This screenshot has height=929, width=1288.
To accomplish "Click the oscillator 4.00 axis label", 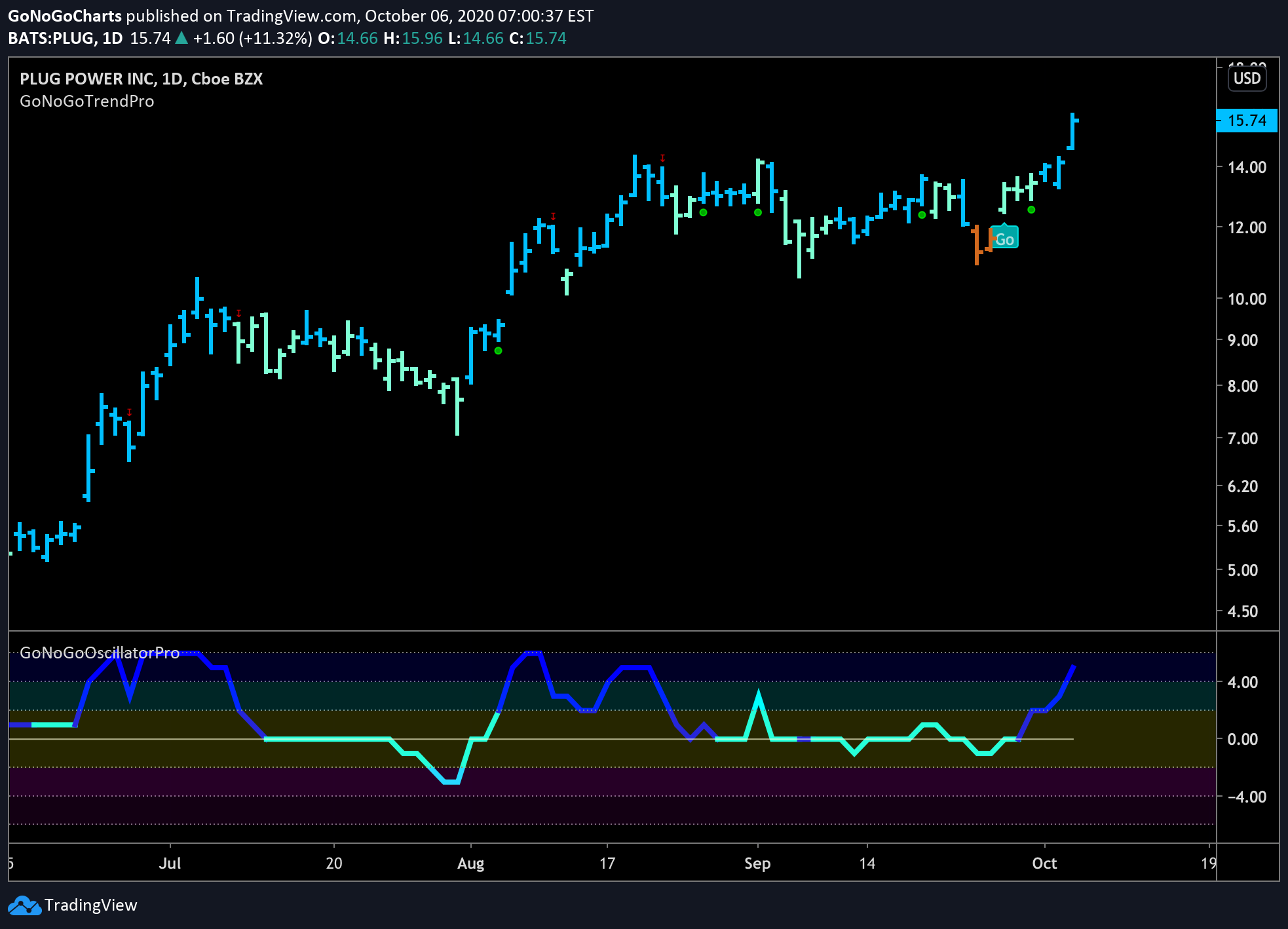I will tap(1243, 682).
